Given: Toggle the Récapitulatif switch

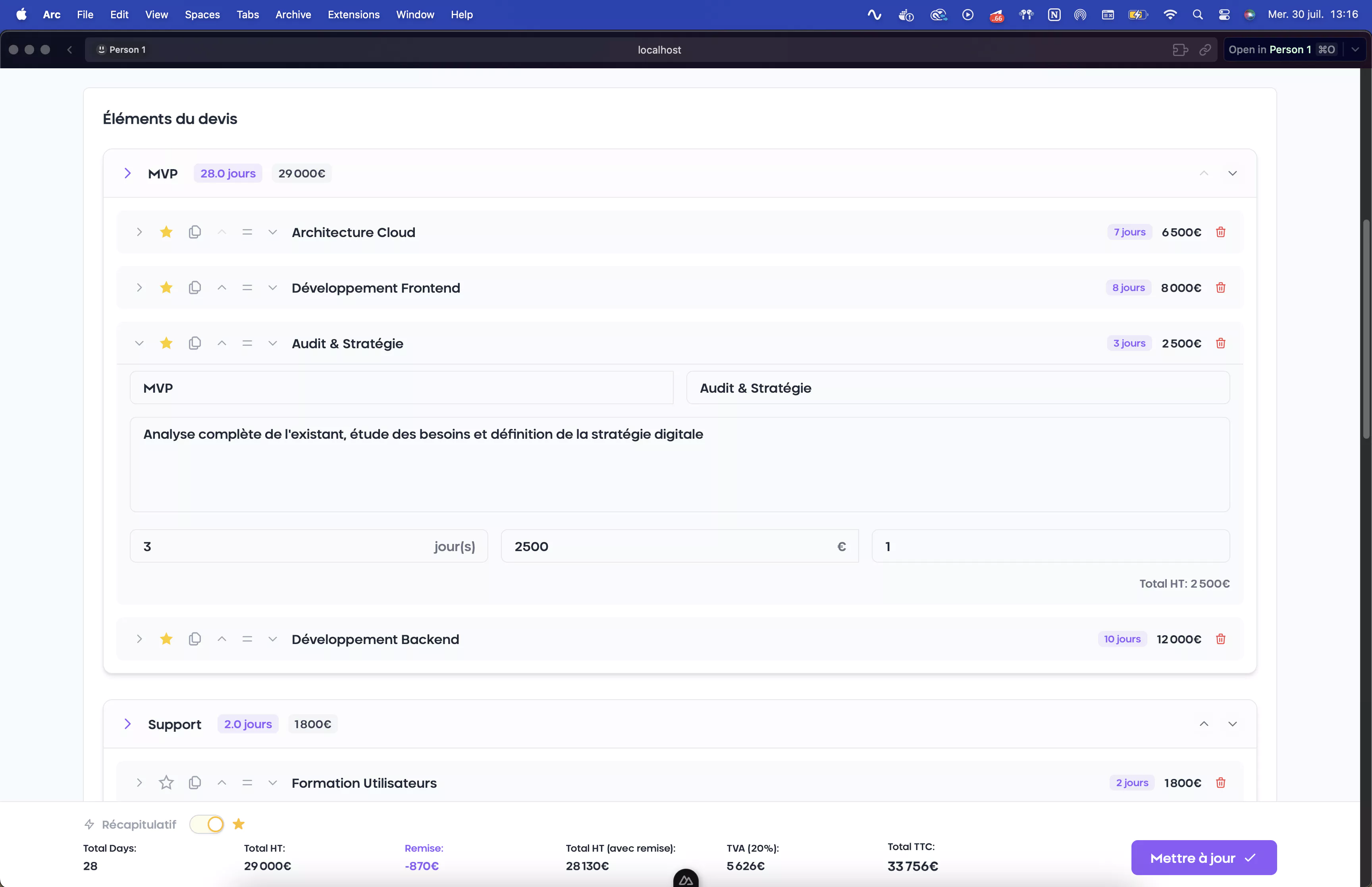Looking at the screenshot, I should 207,824.
